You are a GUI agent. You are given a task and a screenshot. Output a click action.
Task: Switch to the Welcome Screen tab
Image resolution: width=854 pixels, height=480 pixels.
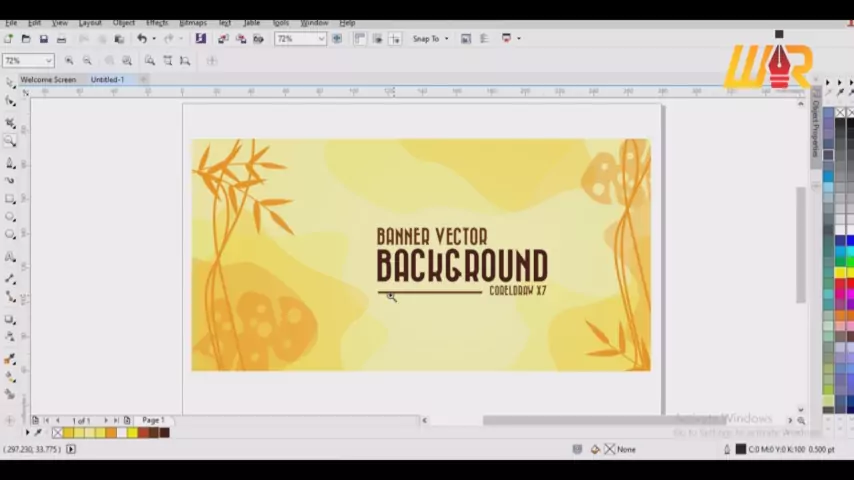click(x=48, y=80)
